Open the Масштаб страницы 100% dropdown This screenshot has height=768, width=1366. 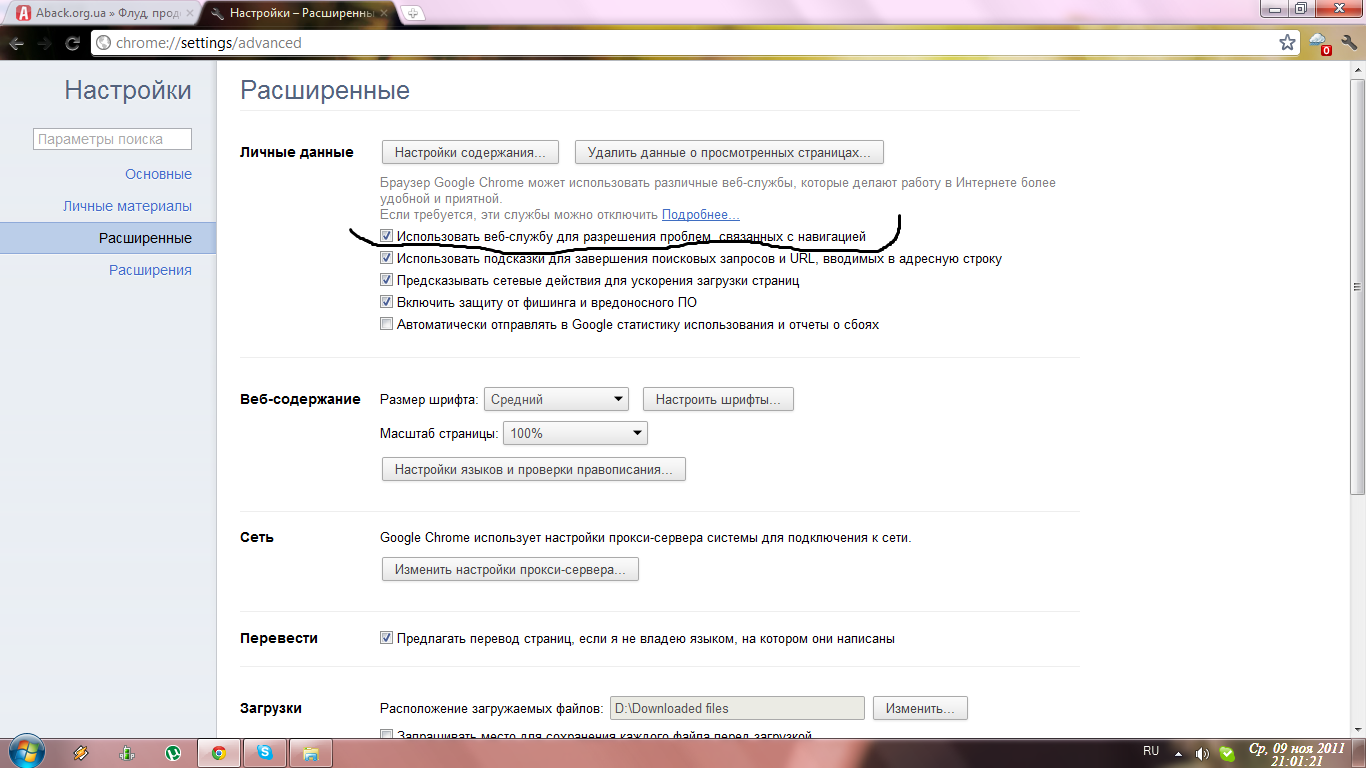click(575, 434)
